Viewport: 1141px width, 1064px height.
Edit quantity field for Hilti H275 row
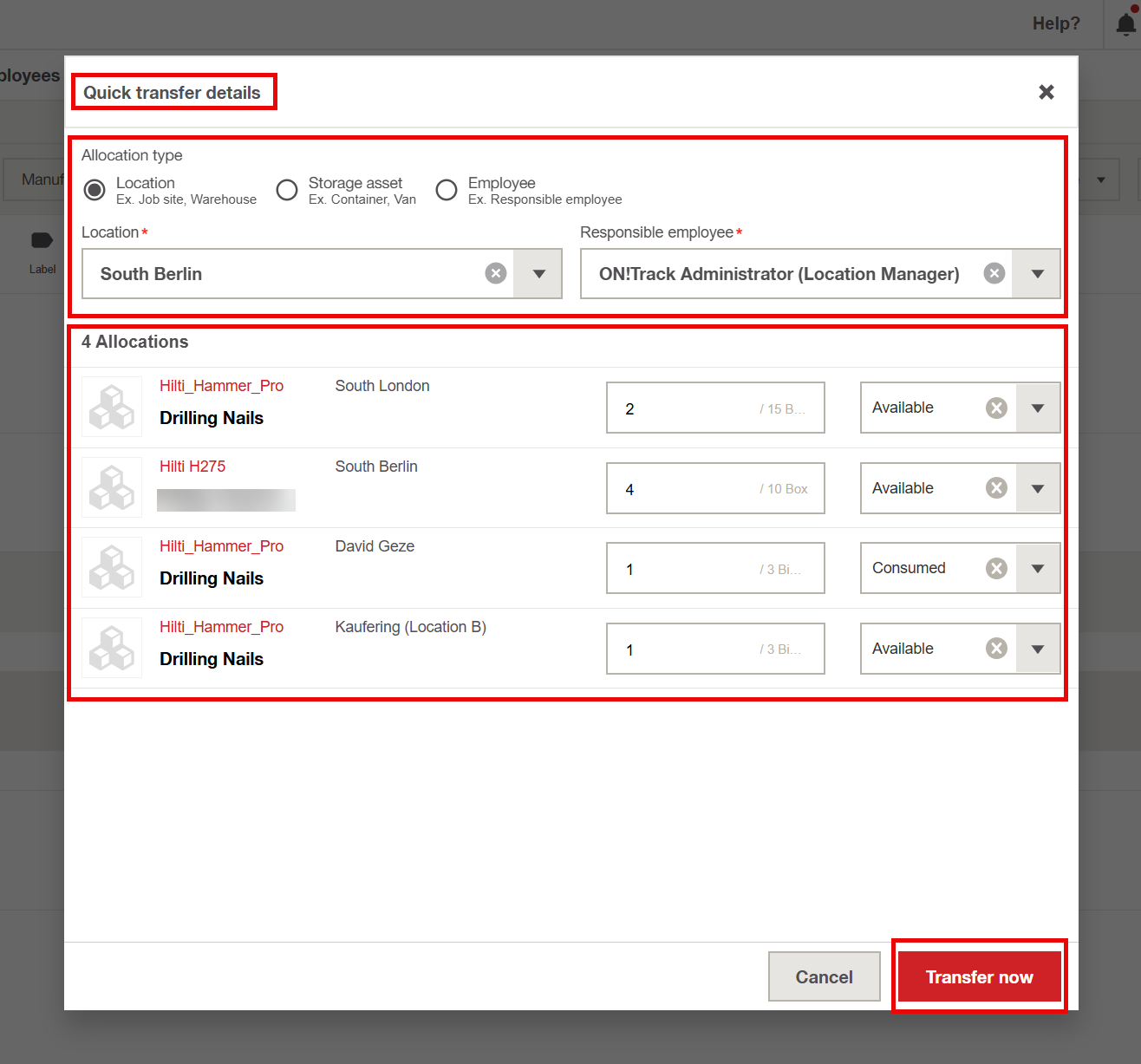point(715,488)
